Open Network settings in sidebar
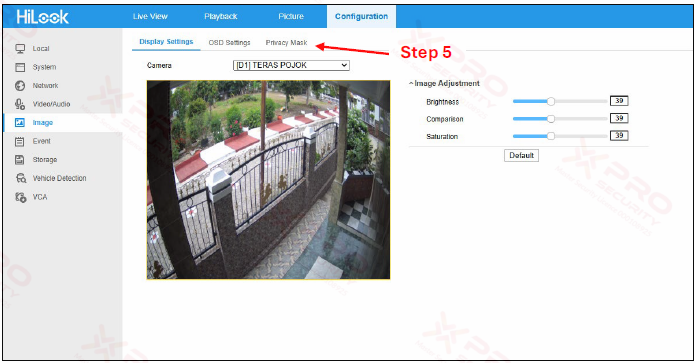Viewport: 695px width, 363px height. click(45, 86)
